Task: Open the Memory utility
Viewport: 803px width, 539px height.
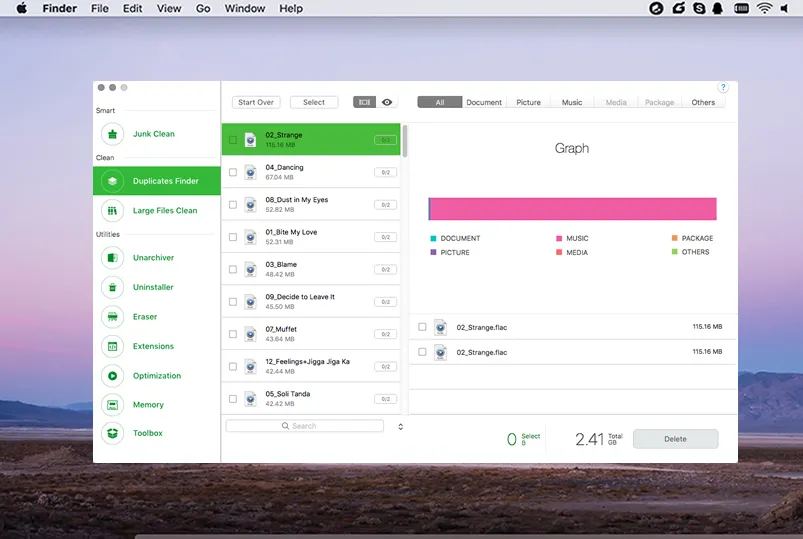Action: [148, 405]
